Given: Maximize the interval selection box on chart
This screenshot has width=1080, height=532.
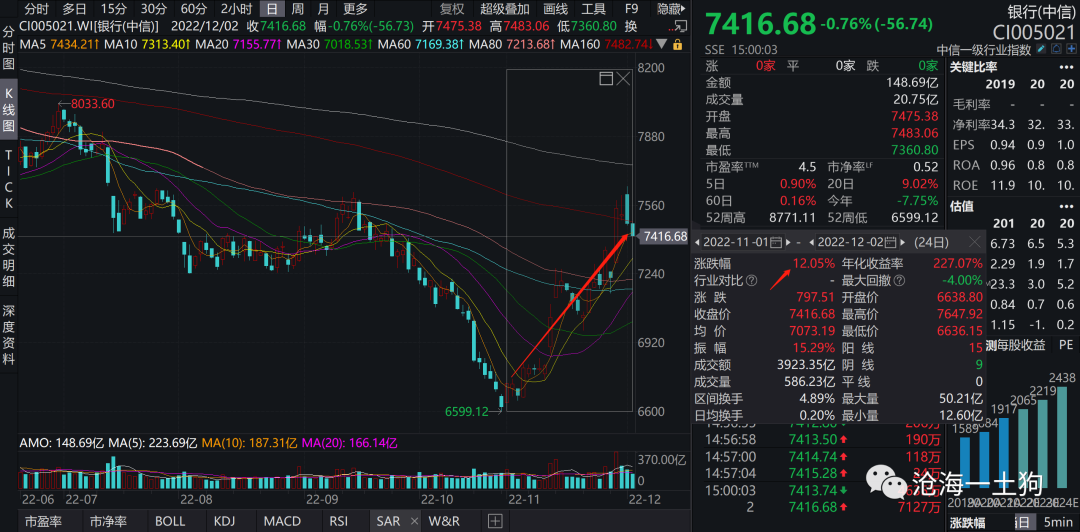Looking at the screenshot, I should pyautogui.click(x=605, y=78).
